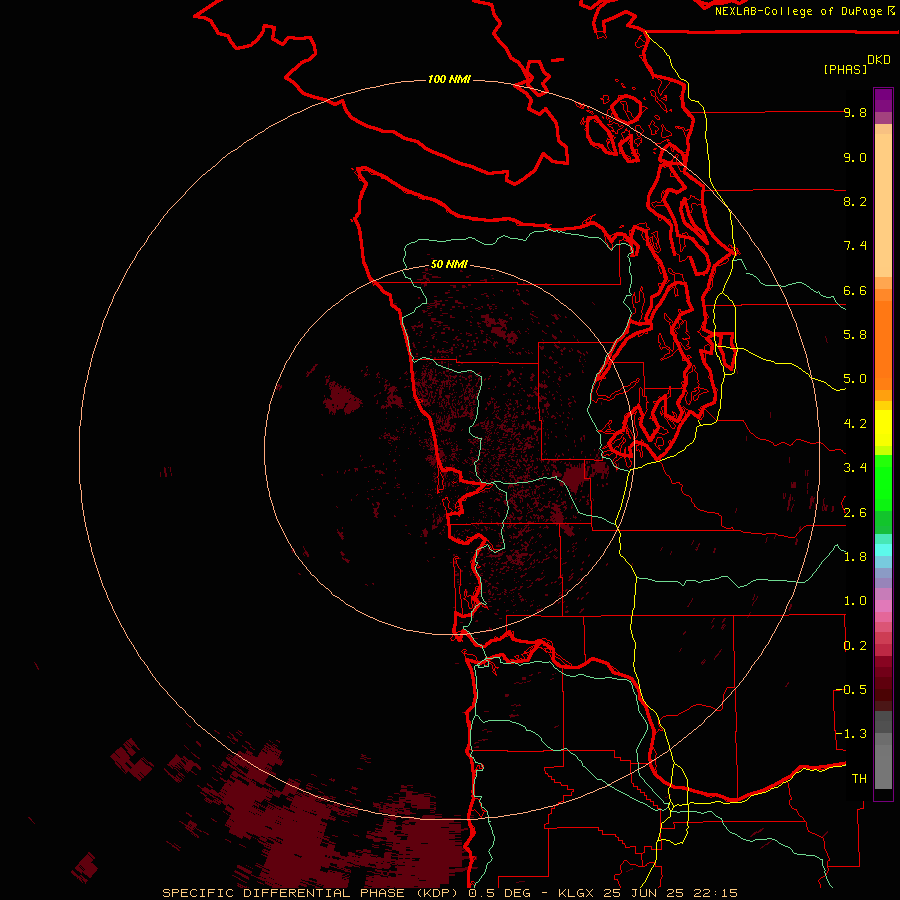Click the 5.8 scale value
This screenshot has height=900, width=900.
pyautogui.click(x=855, y=335)
